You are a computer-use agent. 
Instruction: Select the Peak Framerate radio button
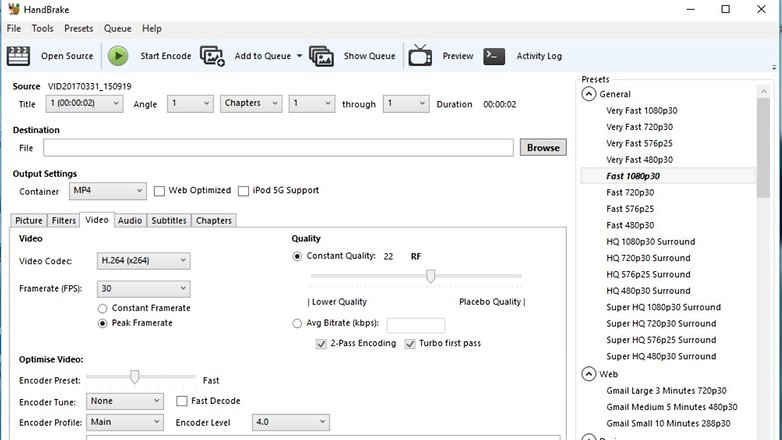pos(102,323)
